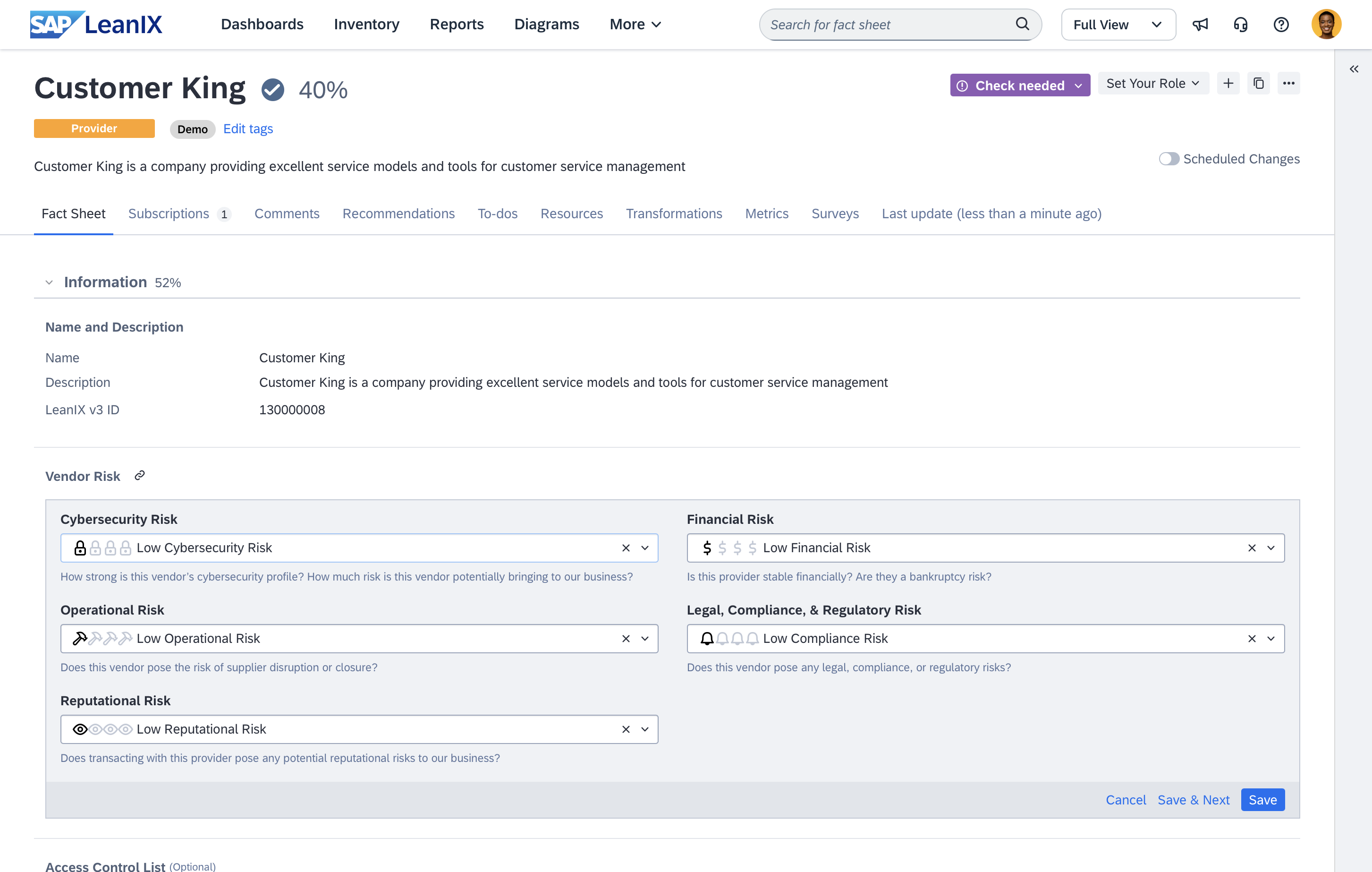Go to Diagrams
1372x872 pixels.
click(x=546, y=25)
